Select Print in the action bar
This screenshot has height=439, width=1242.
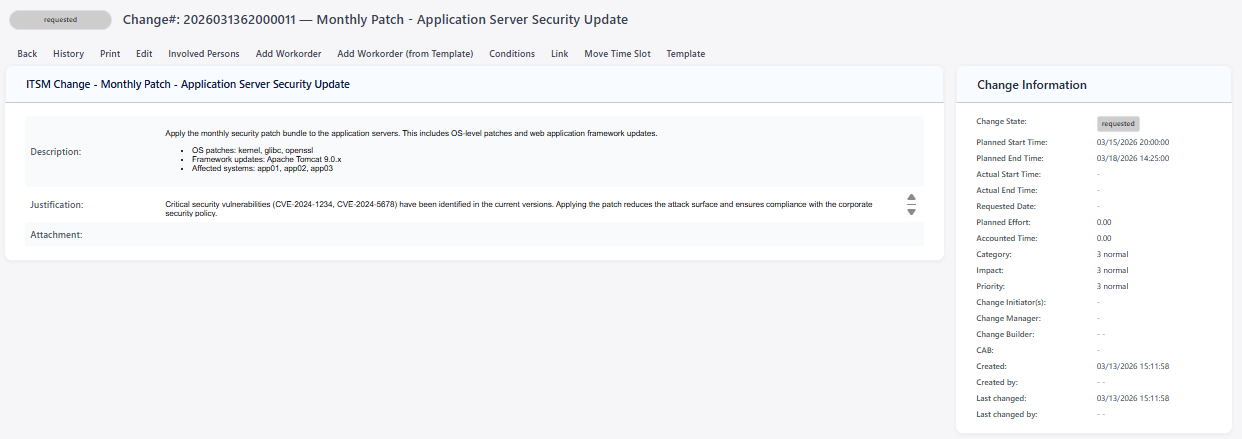click(x=110, y=54)
